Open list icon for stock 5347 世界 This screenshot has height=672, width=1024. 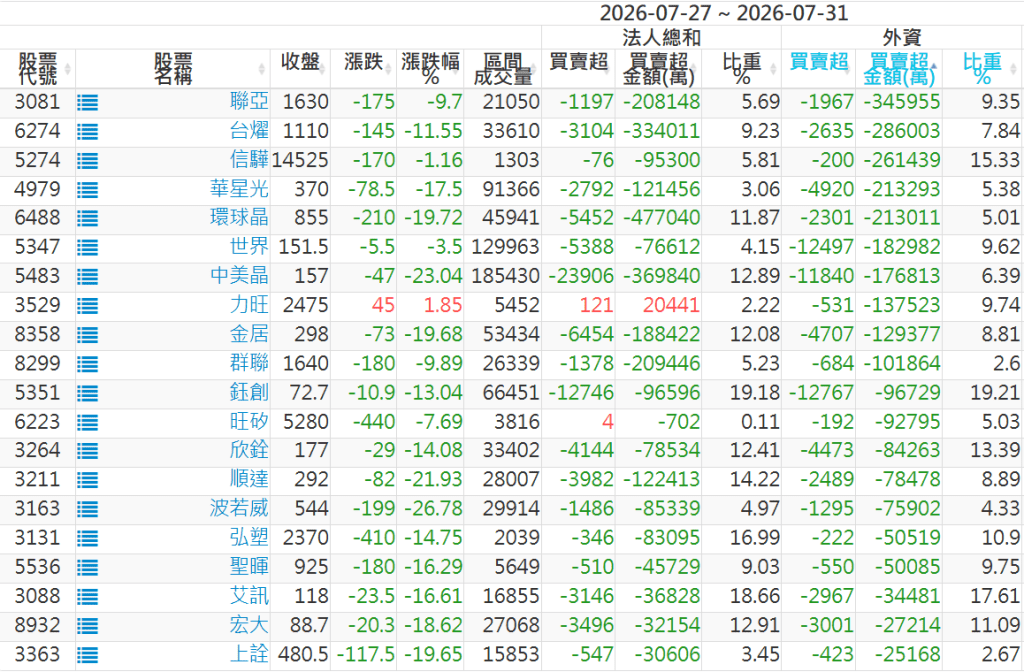click(x=88, y=248)
